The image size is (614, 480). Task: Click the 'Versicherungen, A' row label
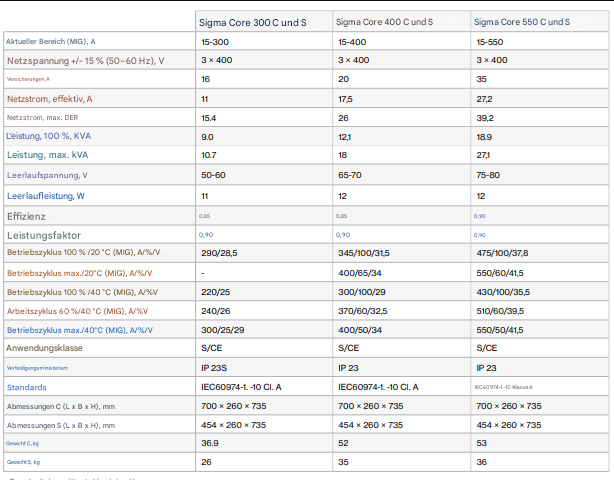(x=28, y=79)
